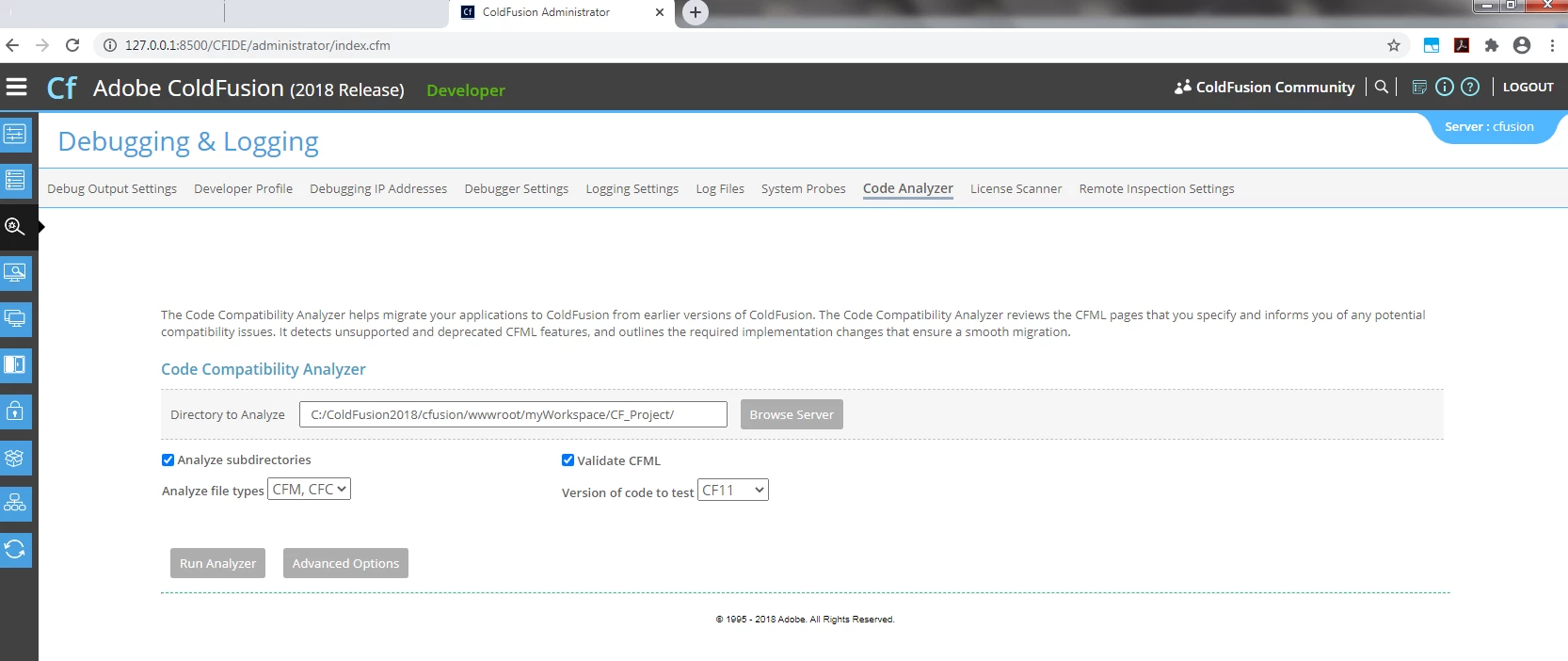Screen dimensions: 1568x661
Task: Click the Debugging & Logging page title
Action: pyautogui.click(x=188, y=142)
